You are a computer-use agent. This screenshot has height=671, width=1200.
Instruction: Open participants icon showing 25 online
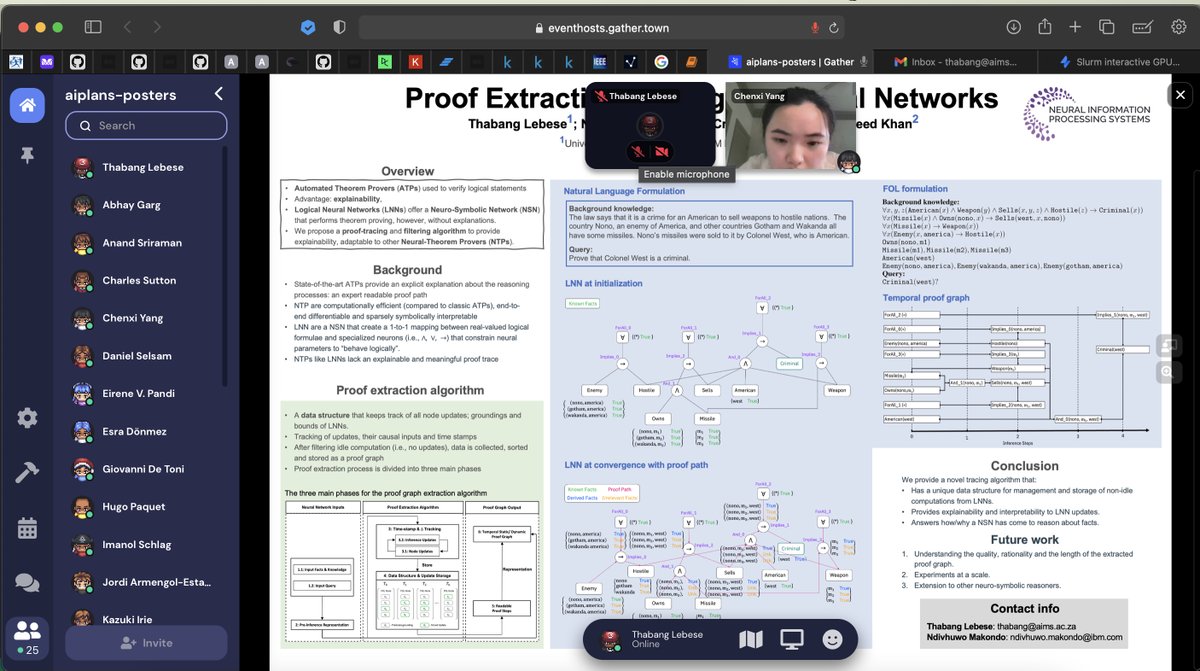coord(27,637)
